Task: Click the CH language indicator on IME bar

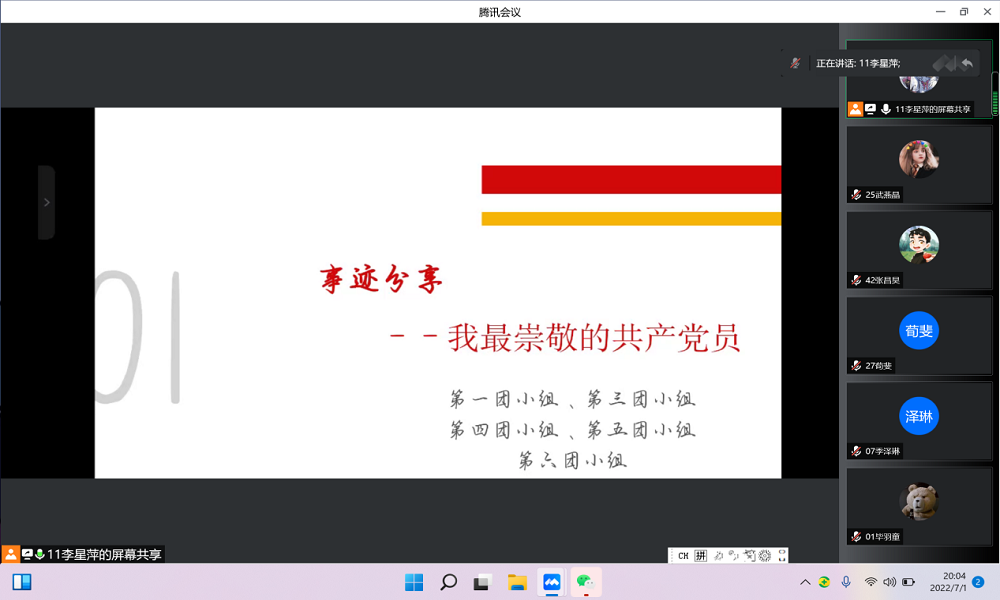Action: click(683, 556)
